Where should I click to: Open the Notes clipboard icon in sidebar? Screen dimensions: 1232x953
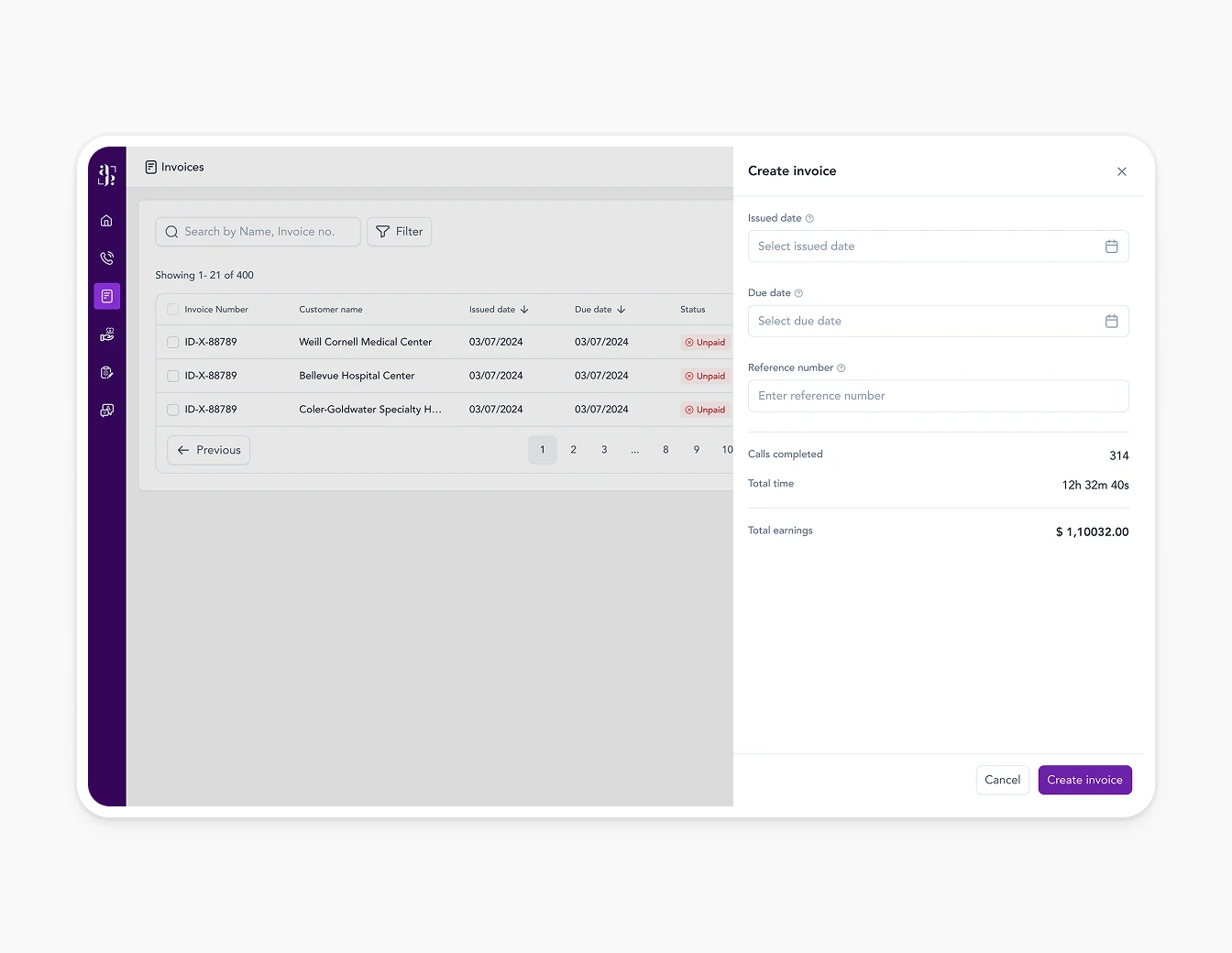106,372
